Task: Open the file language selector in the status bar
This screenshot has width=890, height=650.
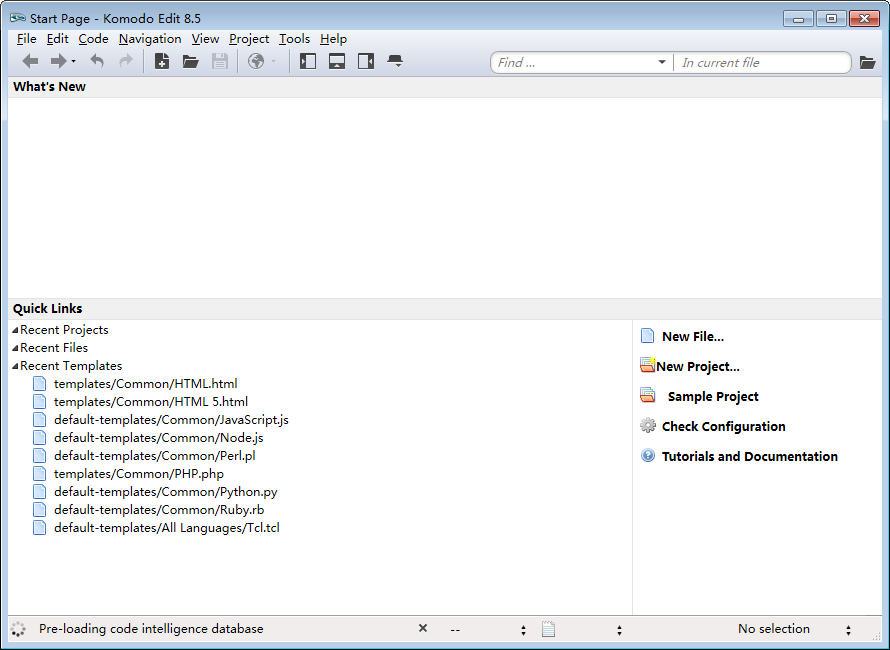Action: tap(582, 629)
